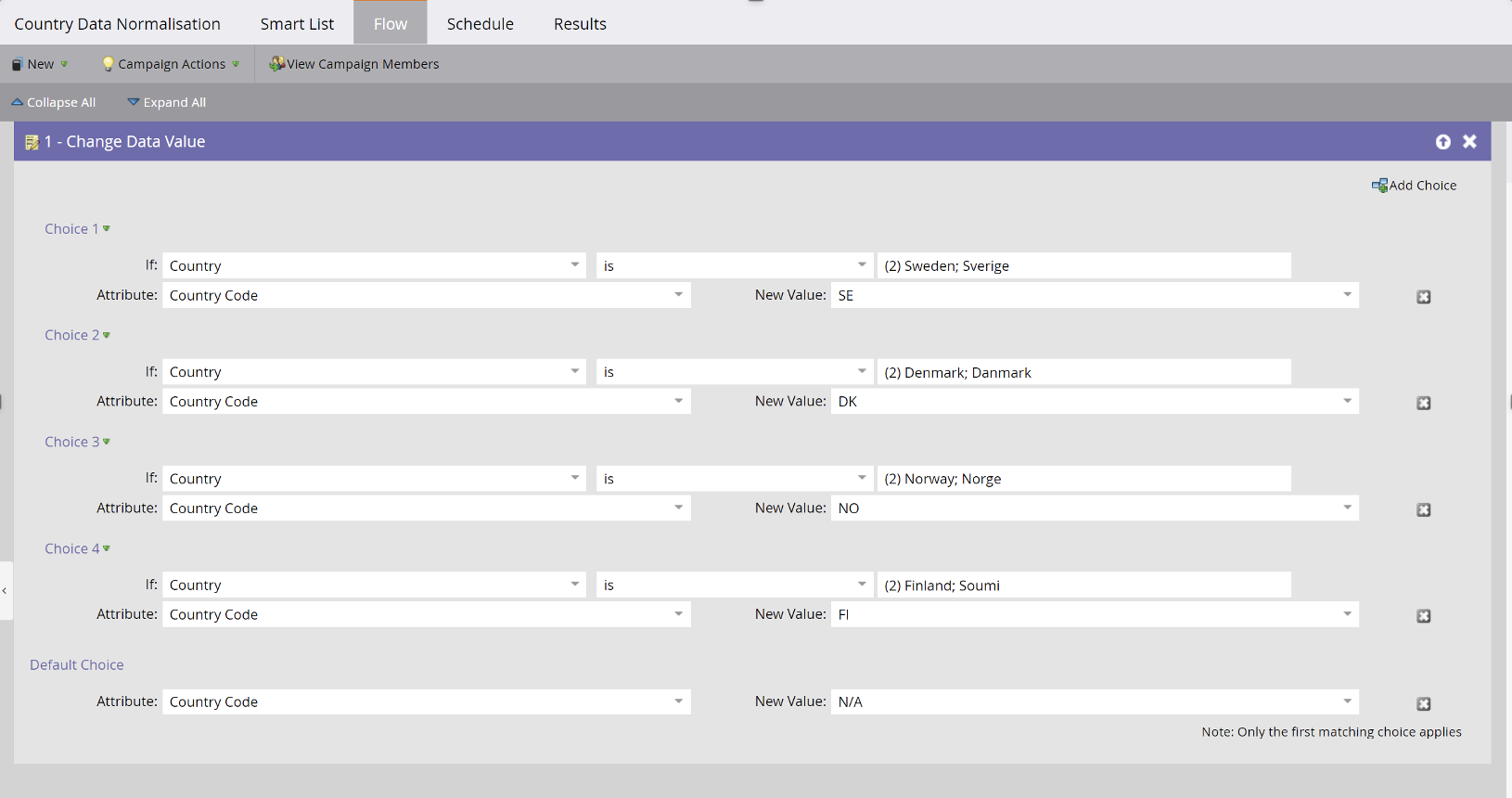This screenshot has width=1512, height=798.
Task: Remove Choice 3 with its delete icon
Action: [1424, 509]
